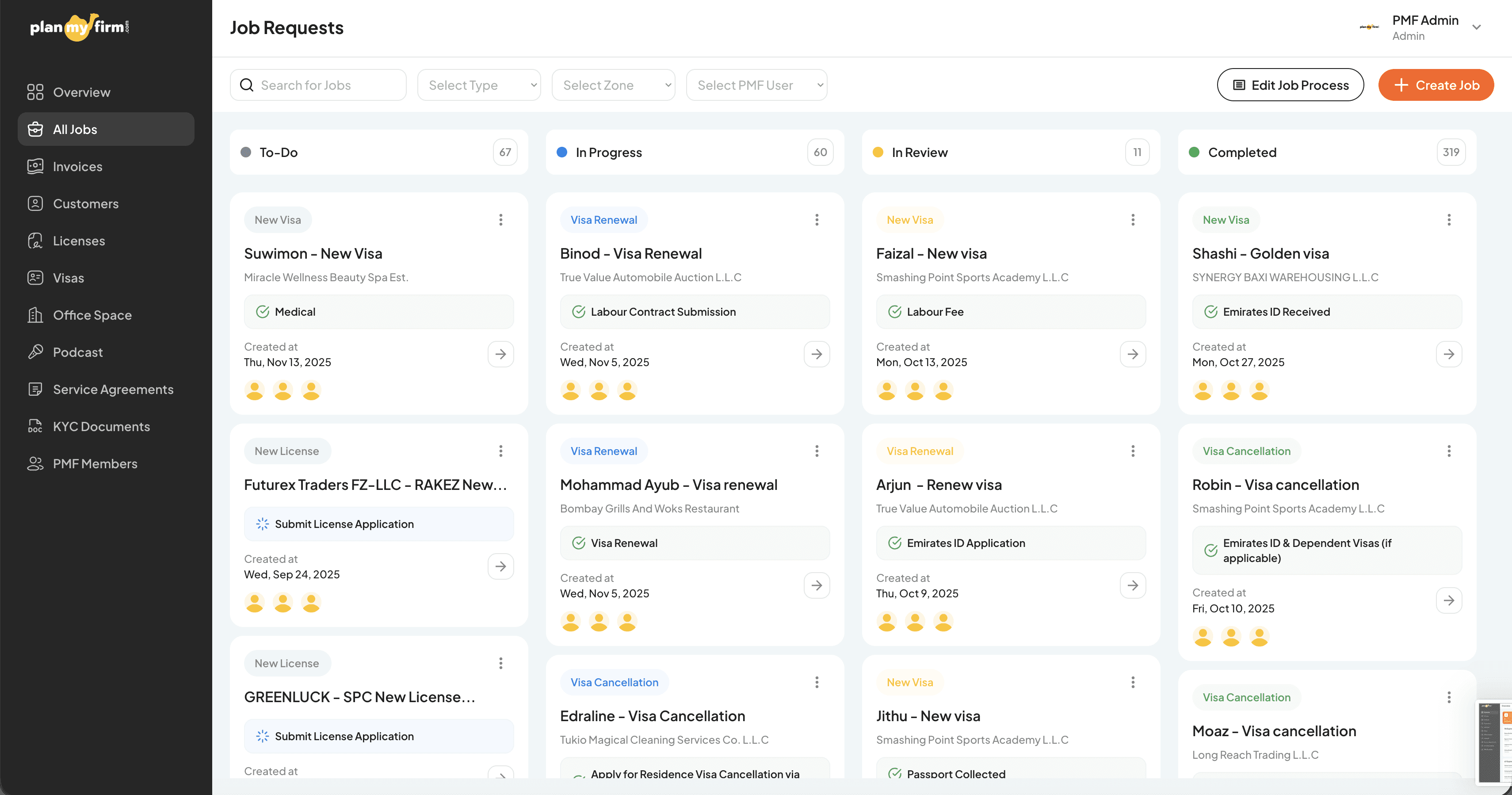Click the KYC Documents doc icon
Viewport: 1512px width, 795px height.
pos(35,426)
